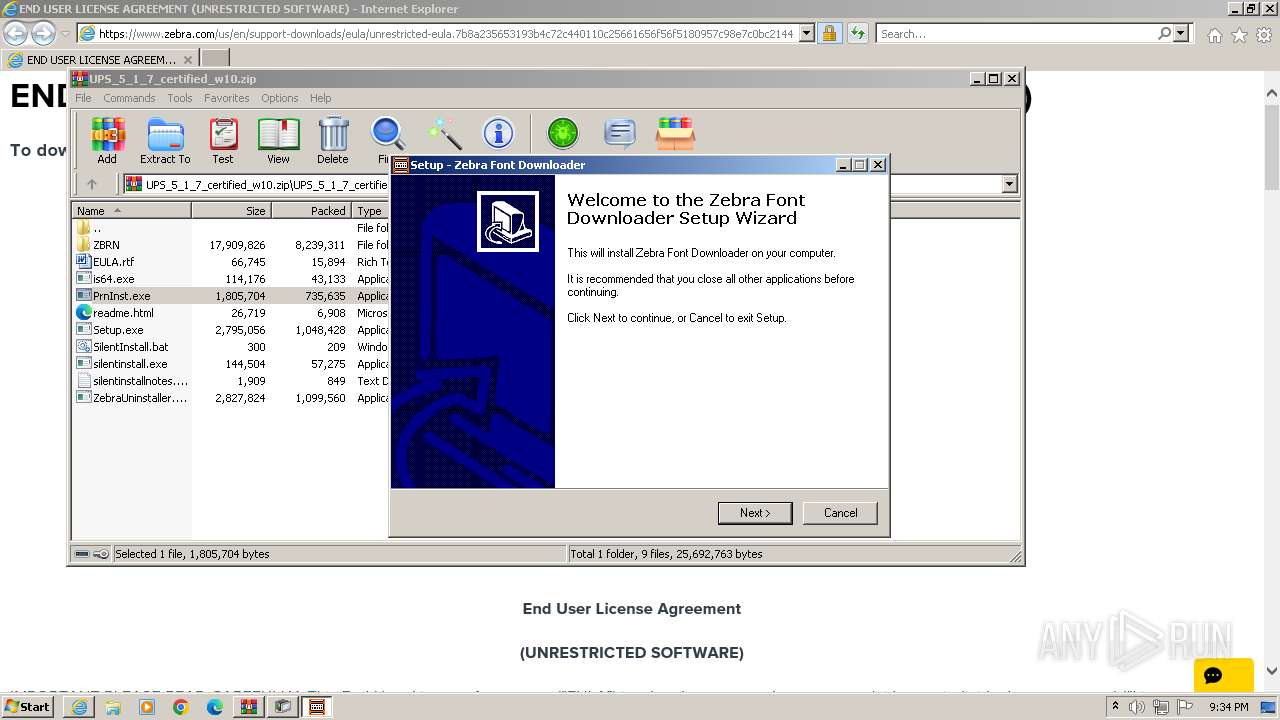Click the Test archive toolbar icon
1280x720 pixels.
coord(223,141)
